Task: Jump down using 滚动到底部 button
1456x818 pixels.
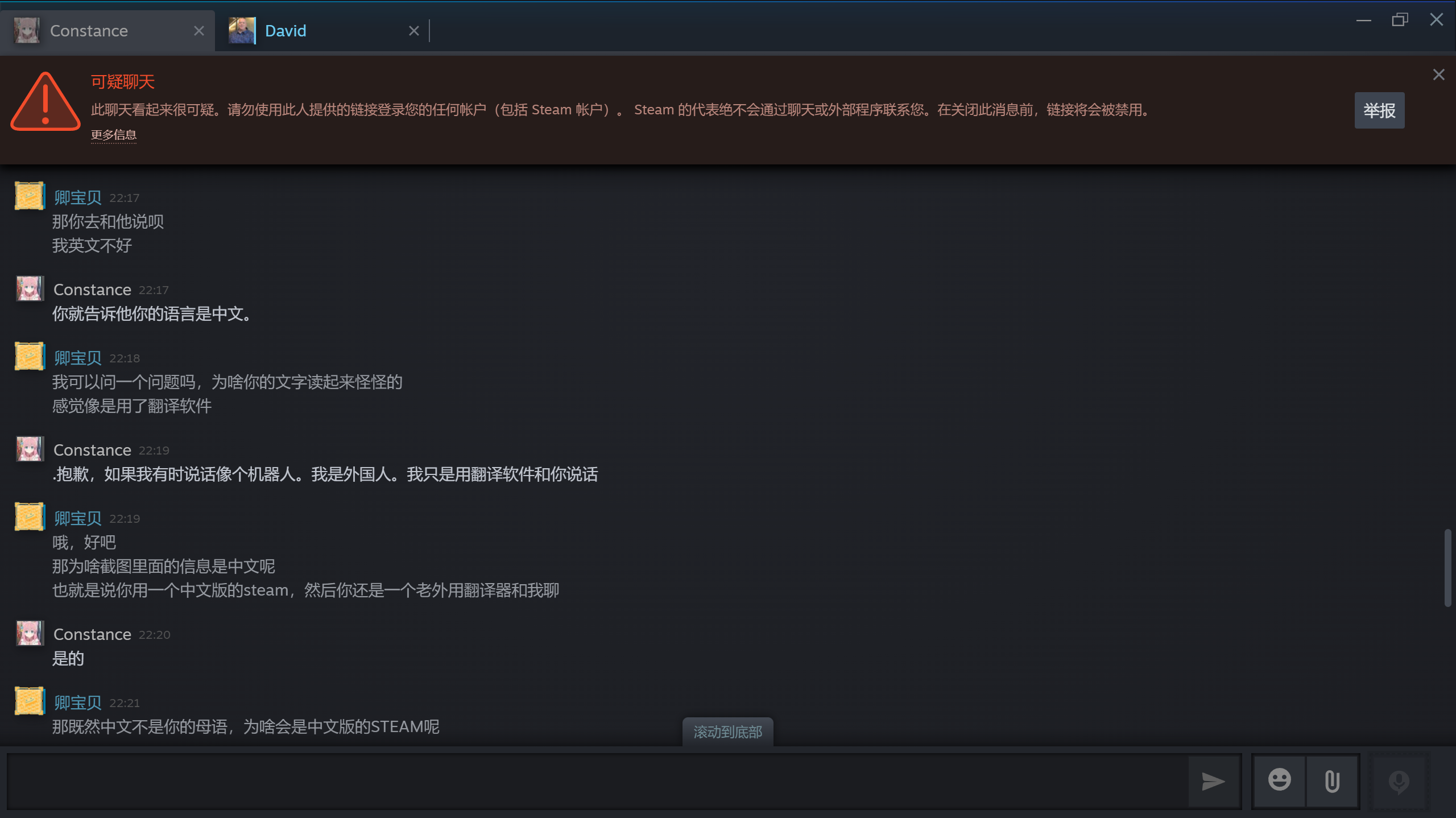Action: 727,732
